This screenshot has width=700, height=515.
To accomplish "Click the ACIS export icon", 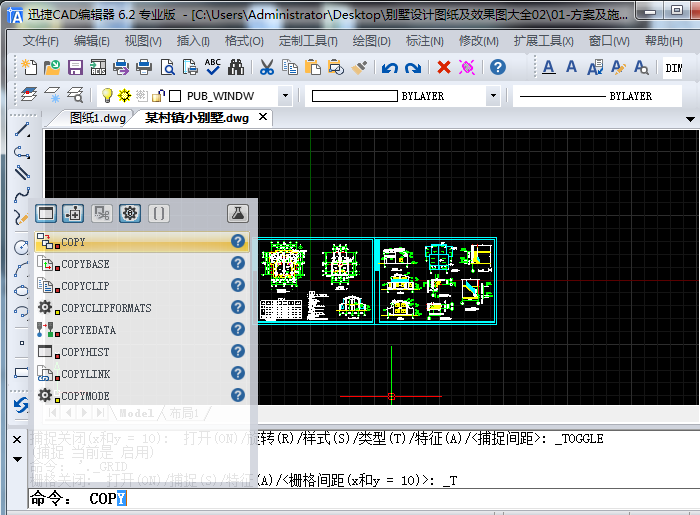I will tap(98, 67).
